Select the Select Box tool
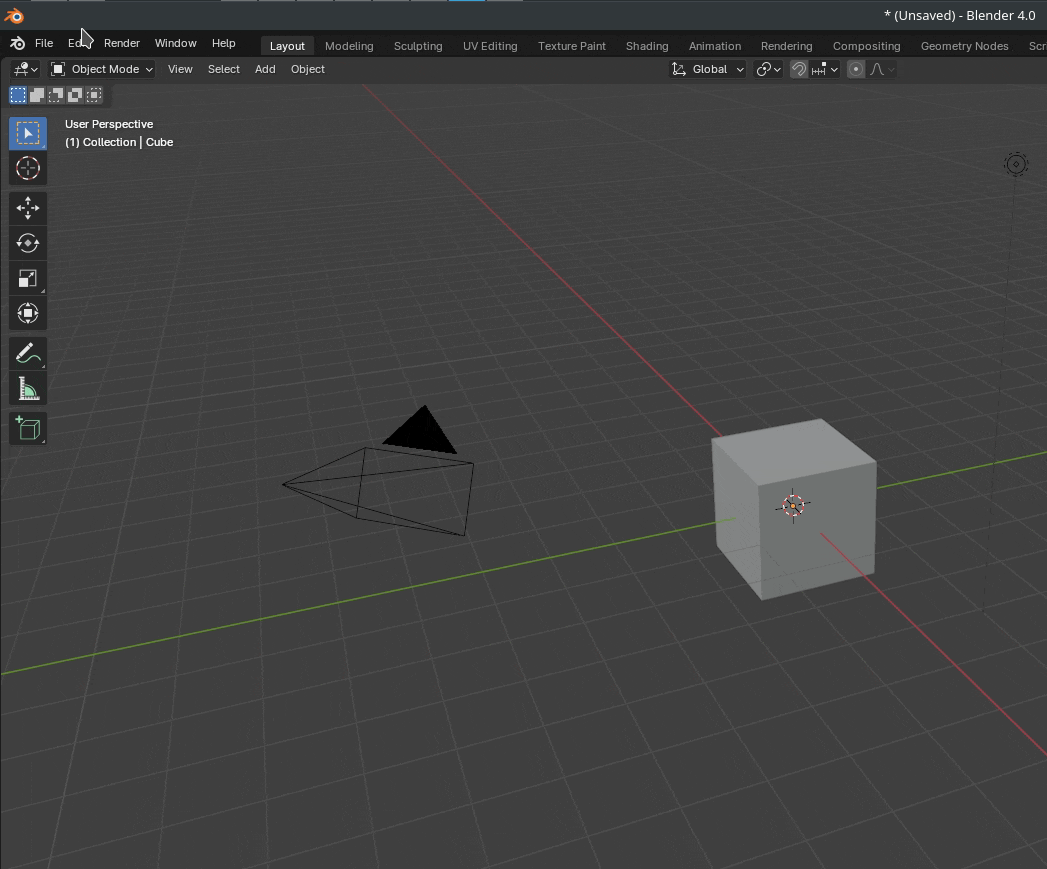 pos(28,134)
